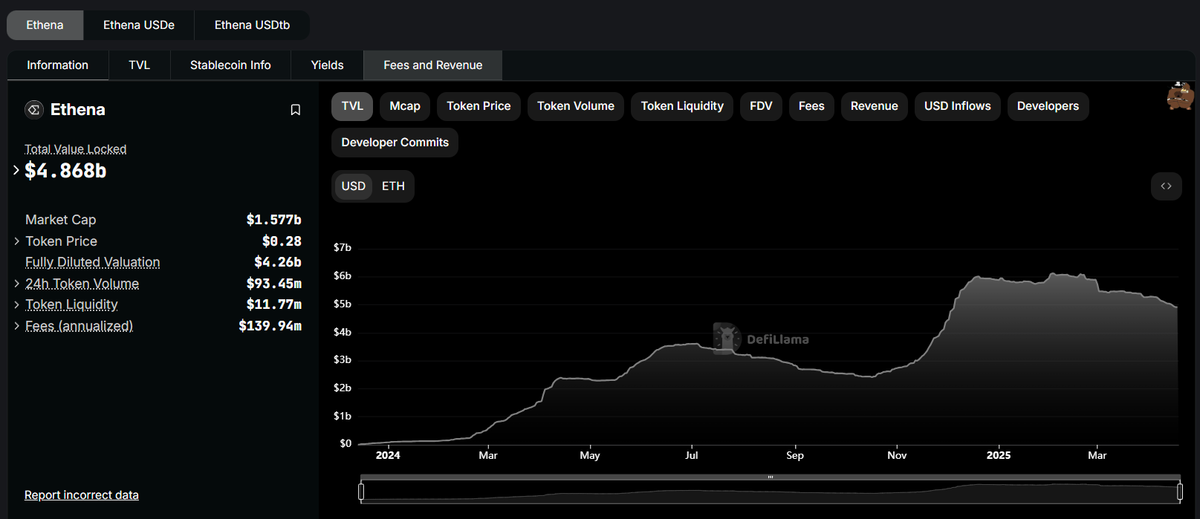Click the $4.26b valuation figure
Viewport: 1200px width, 519px height.
point(278,262)
